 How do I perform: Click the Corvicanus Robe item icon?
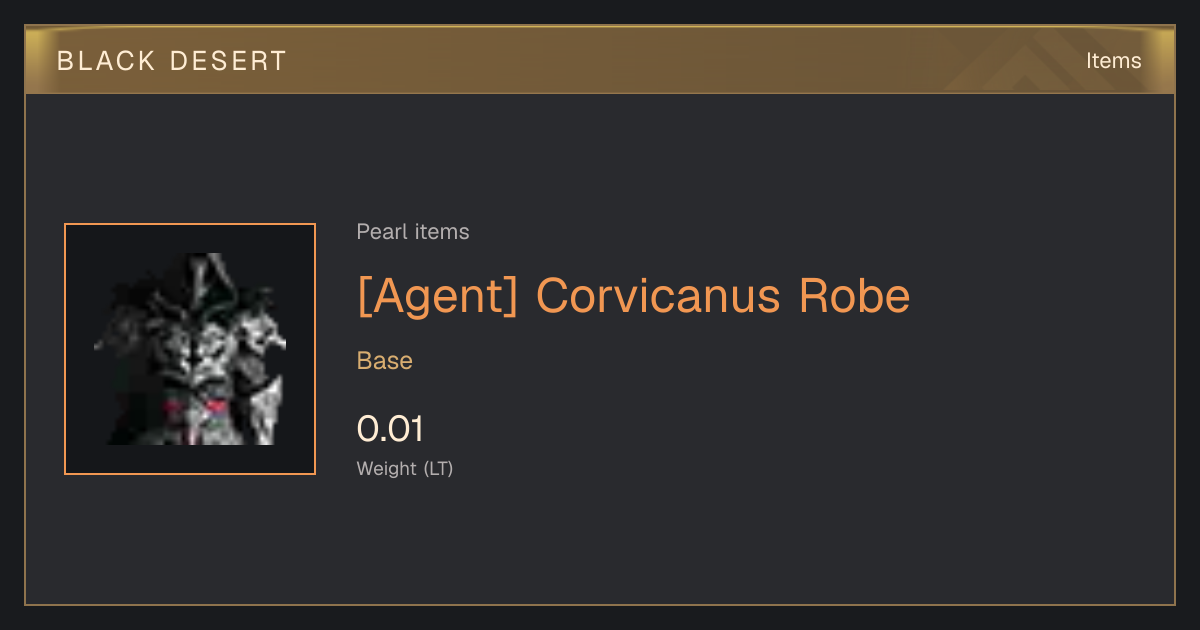click(x=190, y=349)
